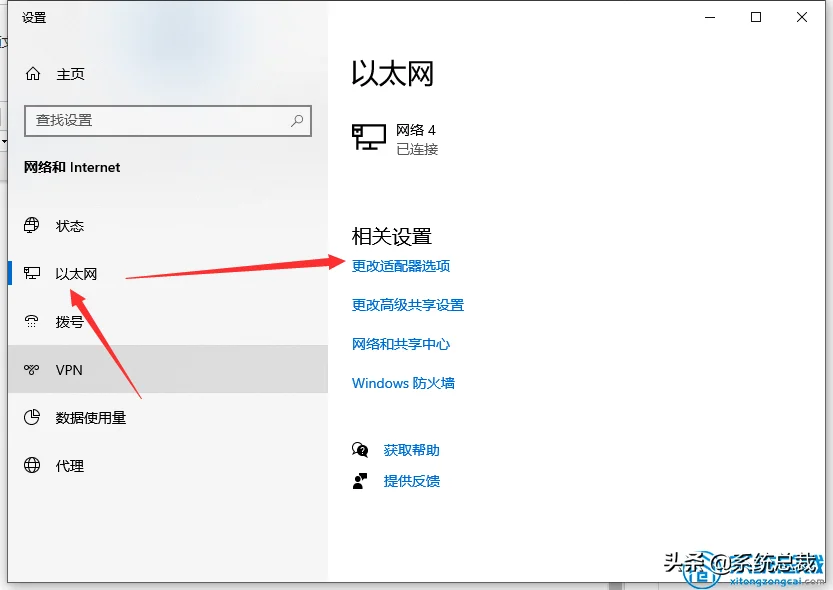Maximize the 设置 window
Screen dimensions: 833x590
pyautogui.click(x=755, y=18)
